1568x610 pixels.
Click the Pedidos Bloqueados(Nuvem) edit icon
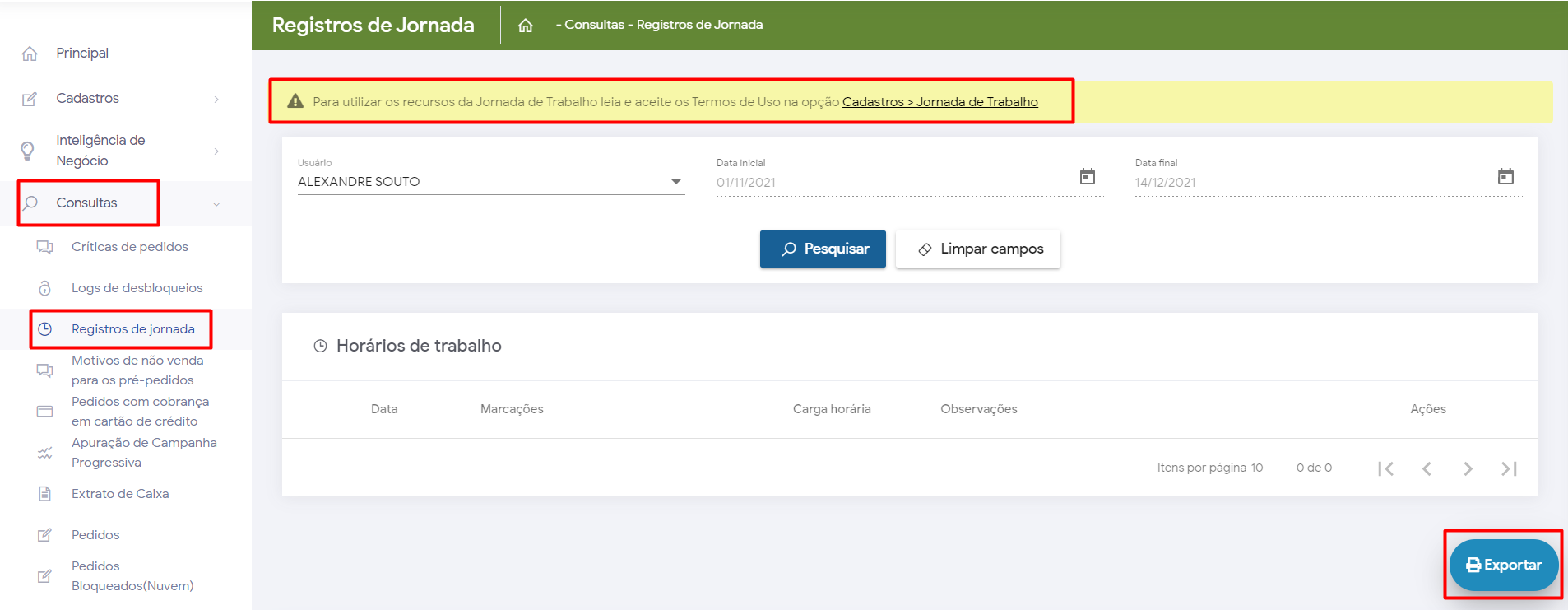(44, 576)
